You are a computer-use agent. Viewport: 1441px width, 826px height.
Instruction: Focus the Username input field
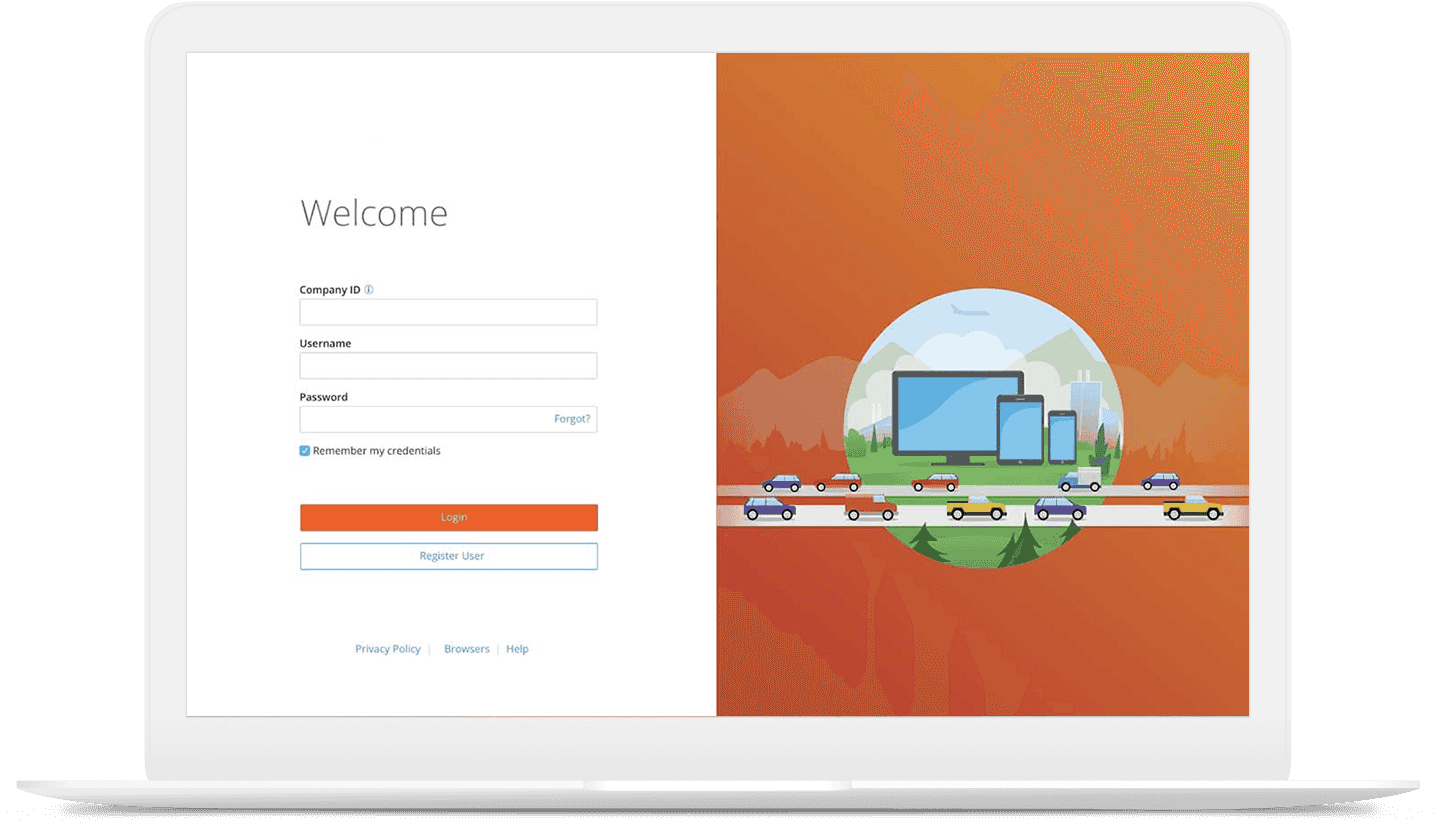click(x=448, y=365)
